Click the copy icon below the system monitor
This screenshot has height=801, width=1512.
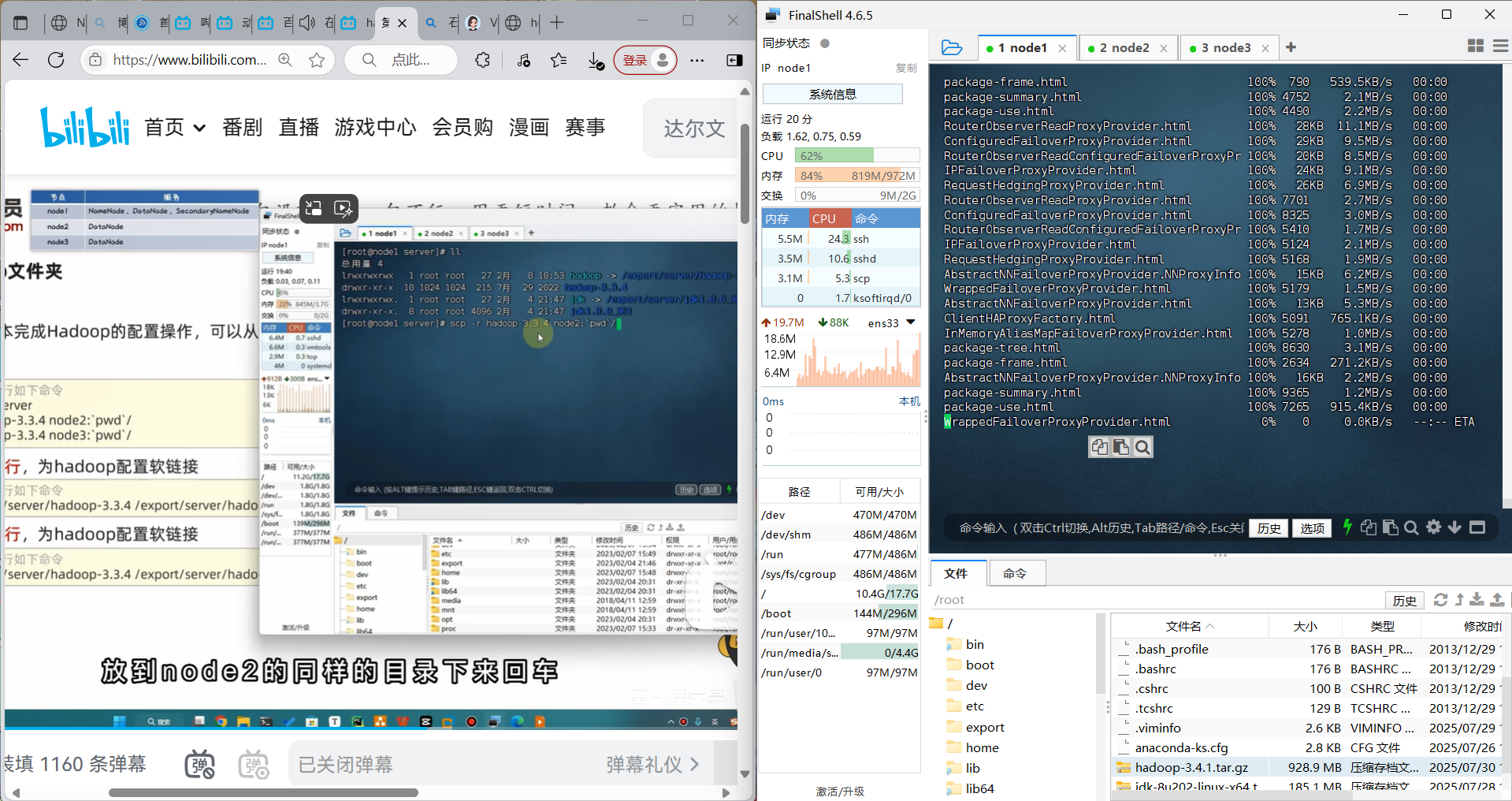coord(1100,447)
